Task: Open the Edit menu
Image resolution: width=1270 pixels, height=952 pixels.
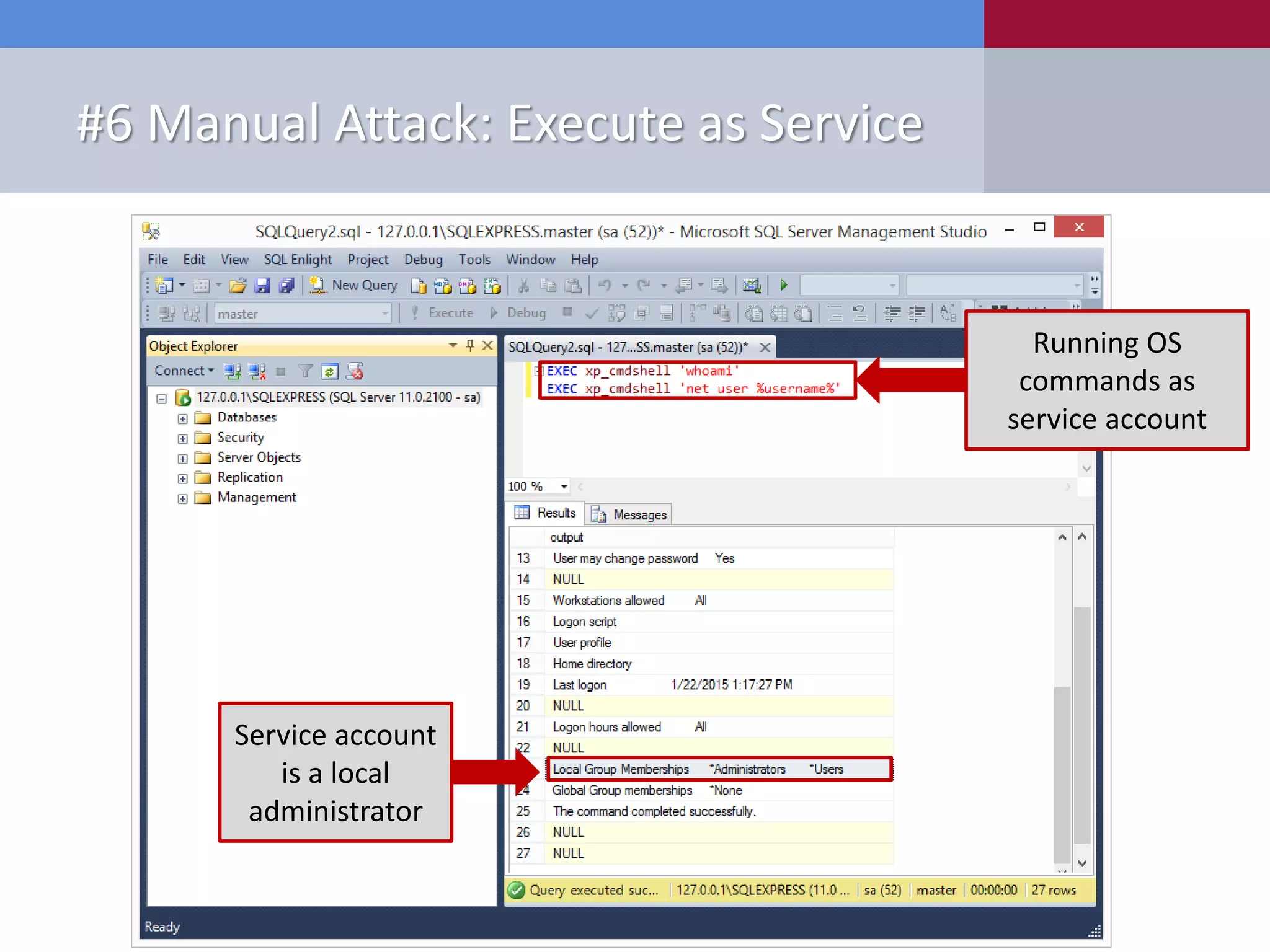Action: pyautogui.click(x=194, y=260)
